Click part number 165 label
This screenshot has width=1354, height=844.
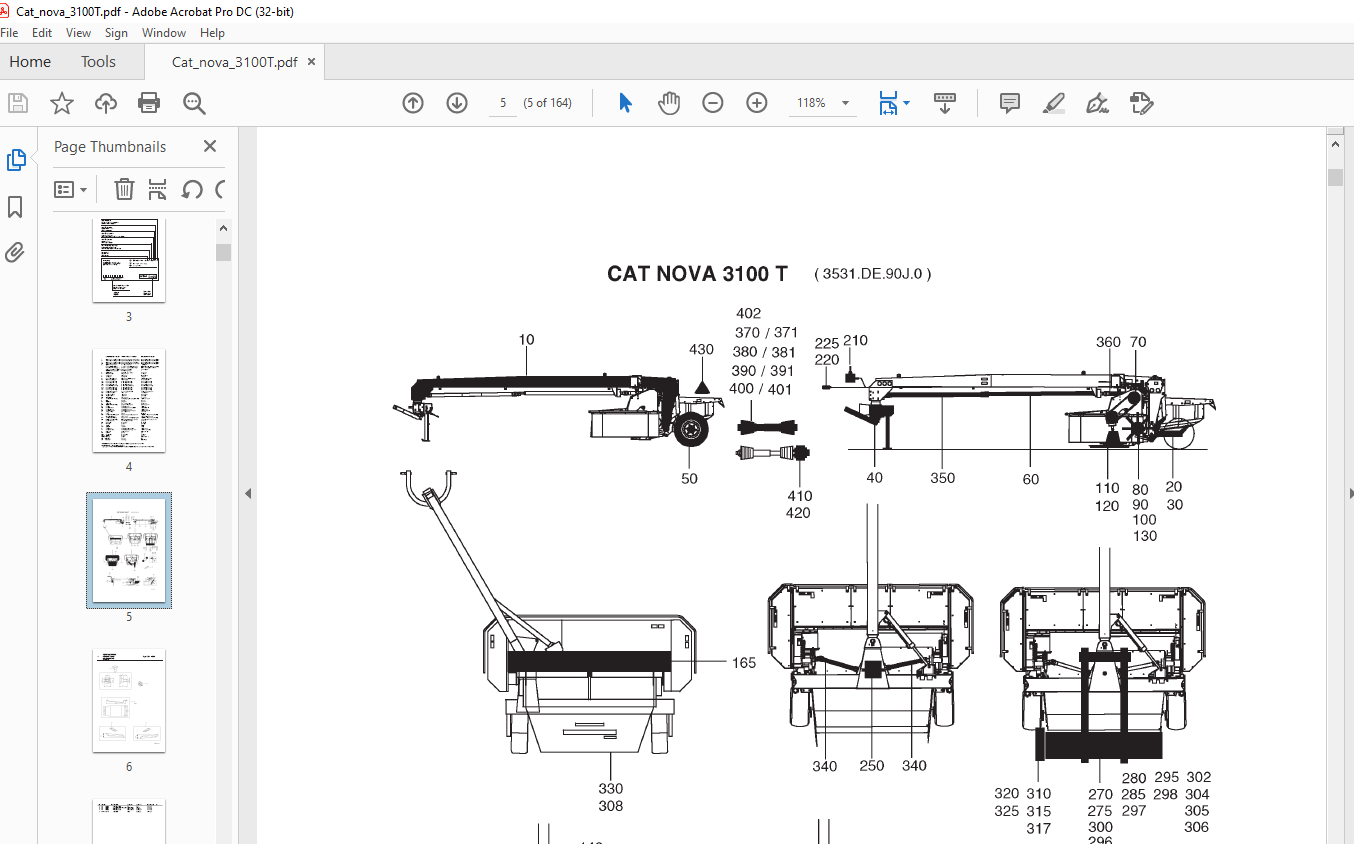(x=744, y=663)
